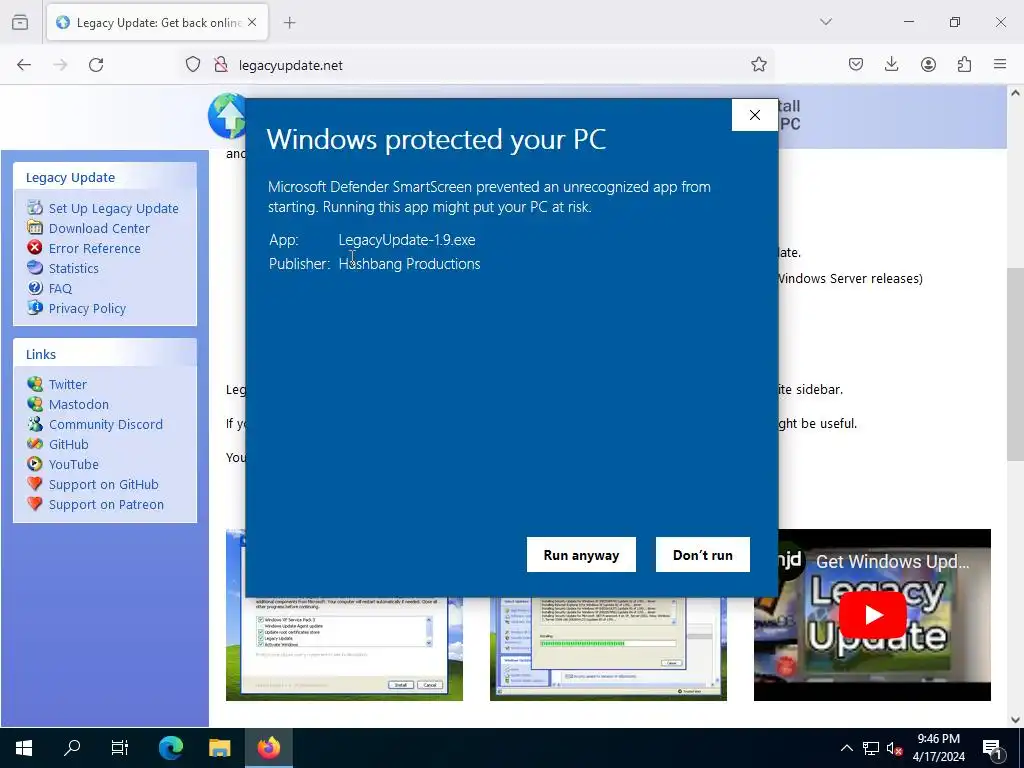Open Error Reference link

(x=95, y=248)
